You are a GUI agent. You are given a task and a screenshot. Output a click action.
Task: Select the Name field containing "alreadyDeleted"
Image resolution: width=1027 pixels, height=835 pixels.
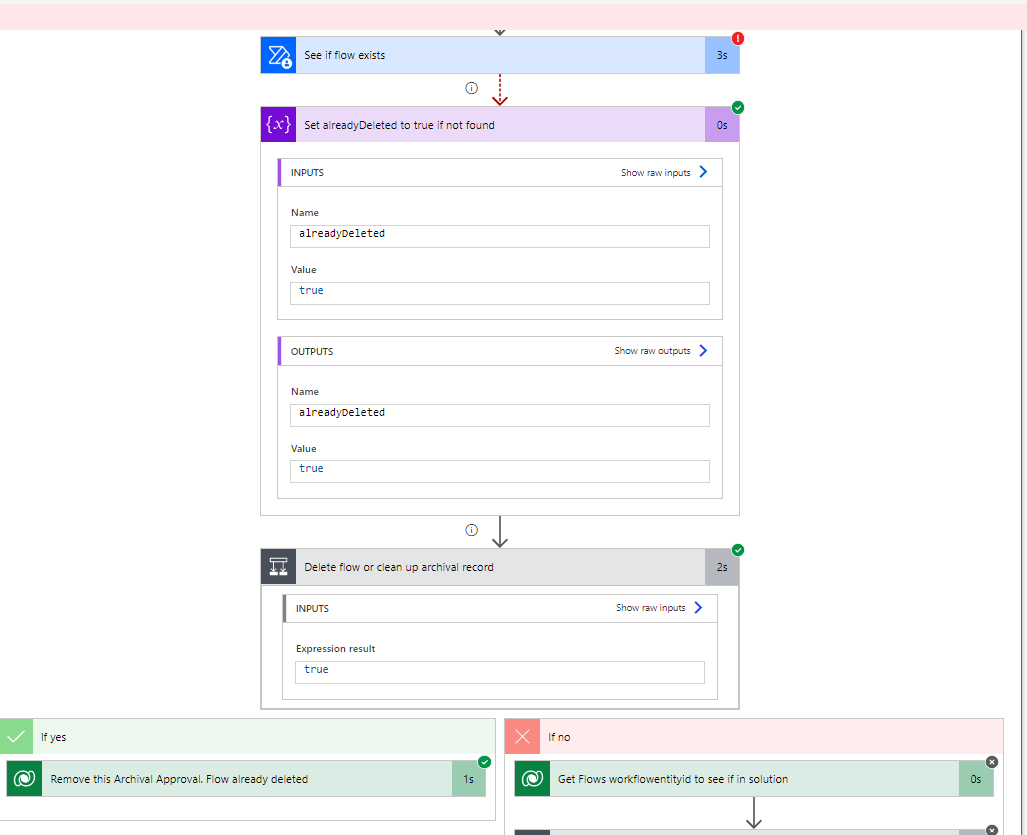499,236
